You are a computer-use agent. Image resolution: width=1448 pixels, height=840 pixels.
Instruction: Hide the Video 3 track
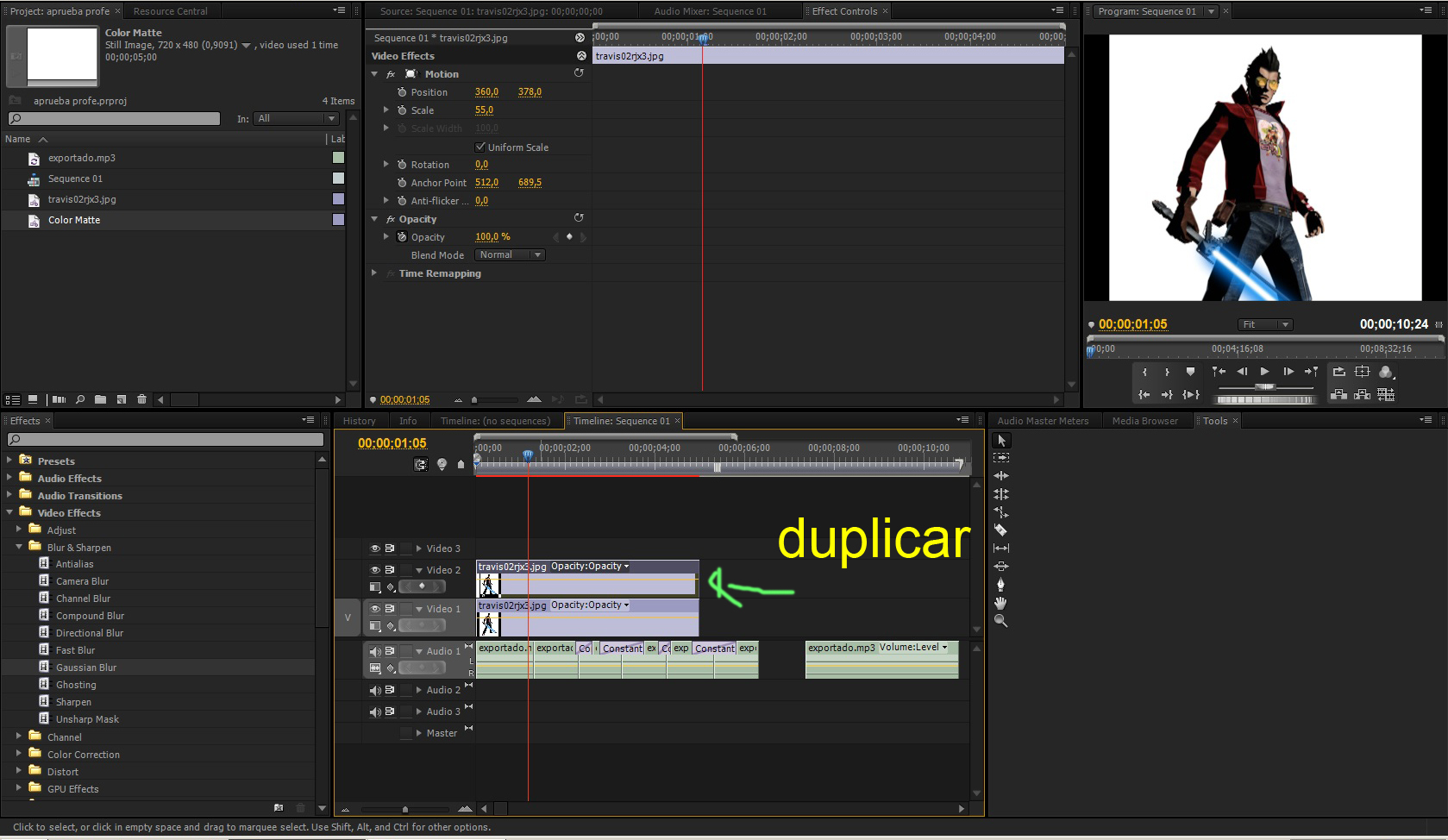[x=375, y=549]
